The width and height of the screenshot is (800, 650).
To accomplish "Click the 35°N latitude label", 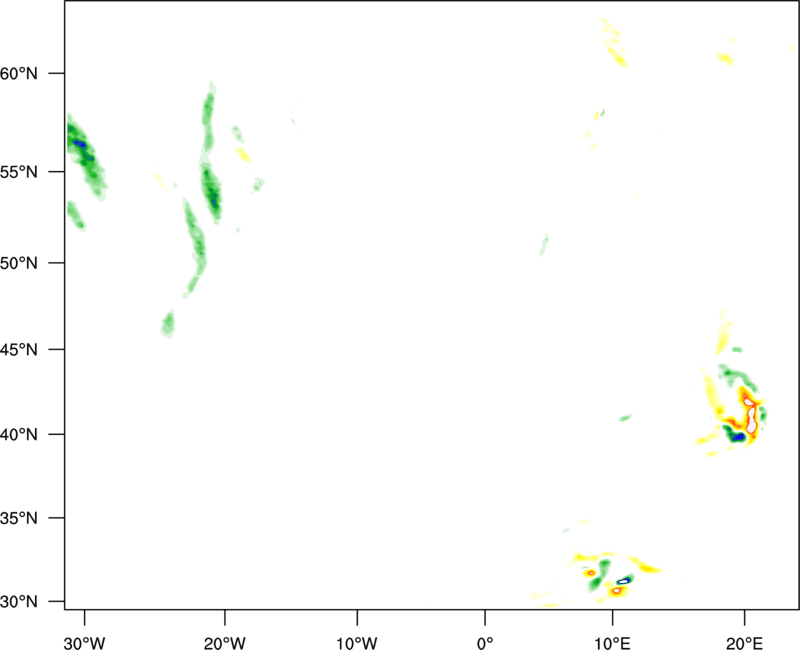I will click(19, 518).
